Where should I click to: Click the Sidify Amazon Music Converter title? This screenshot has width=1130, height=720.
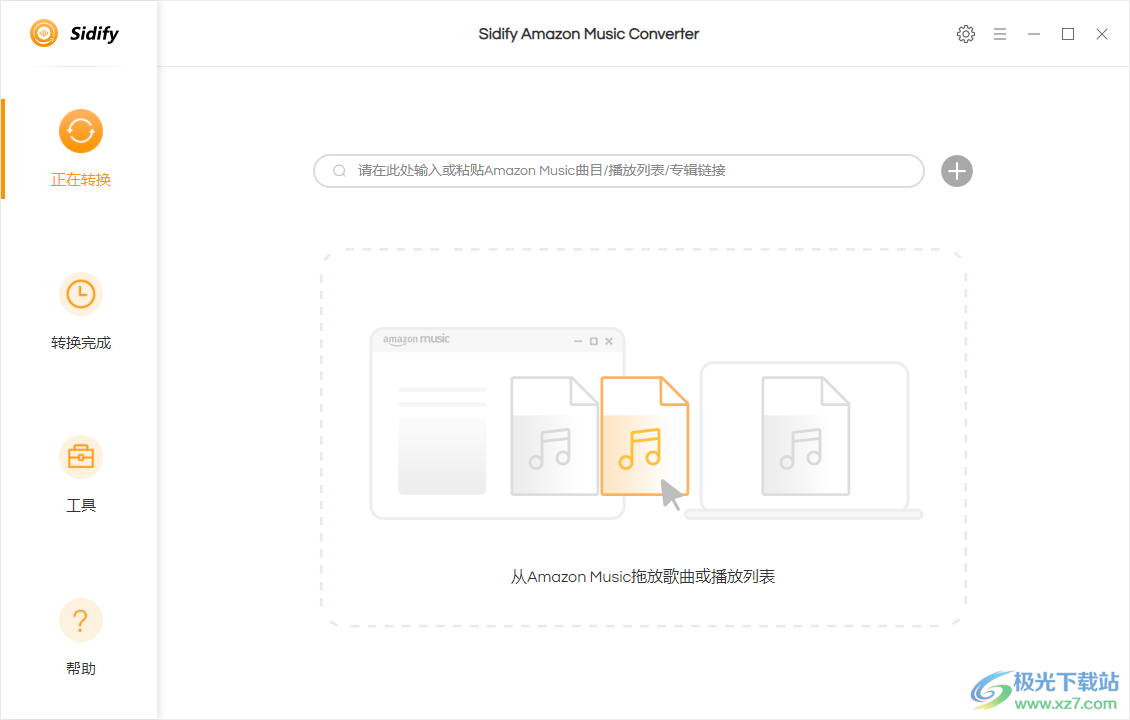point(589,34)
